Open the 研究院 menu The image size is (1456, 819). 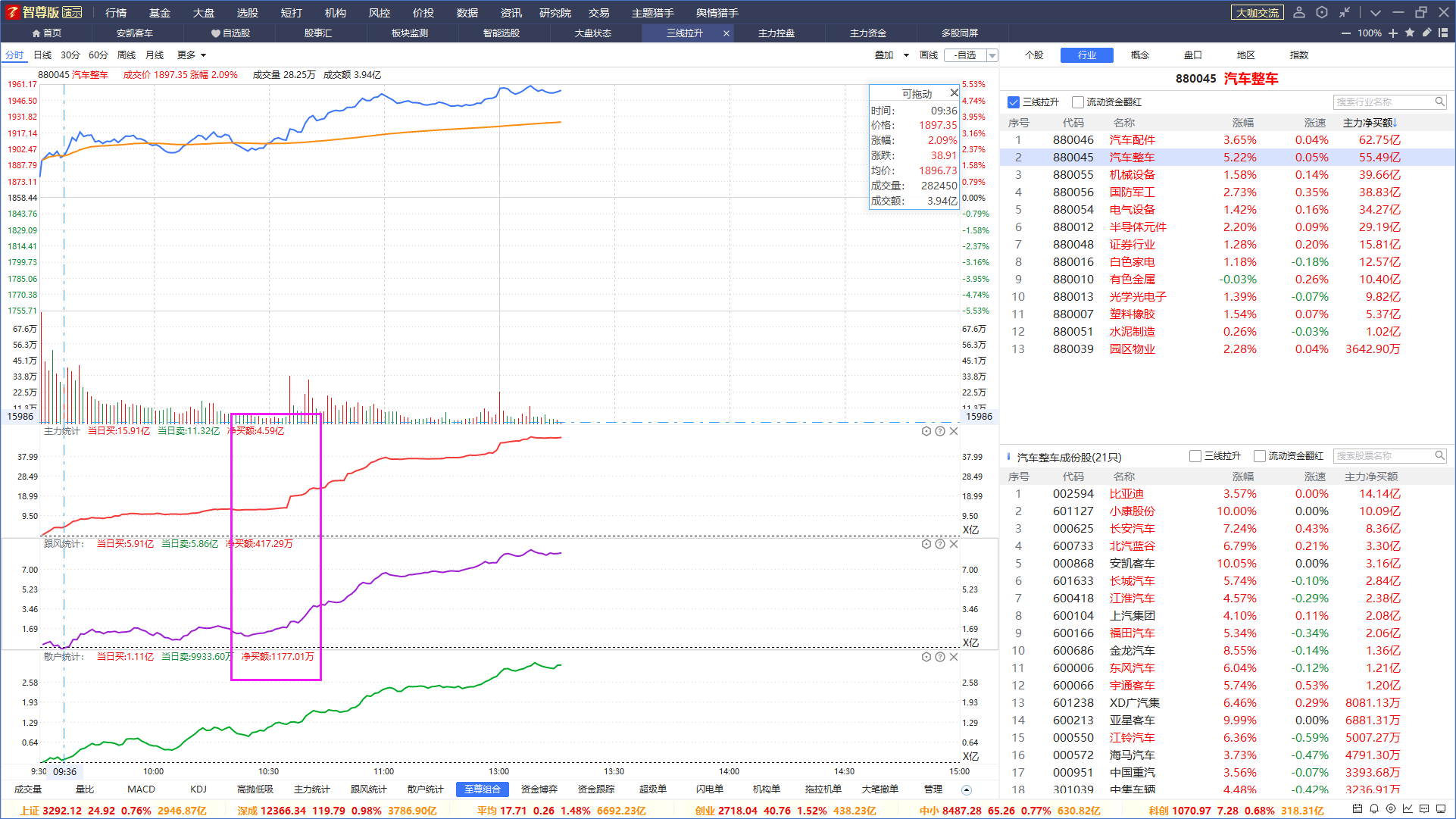[x=555, y=13]
